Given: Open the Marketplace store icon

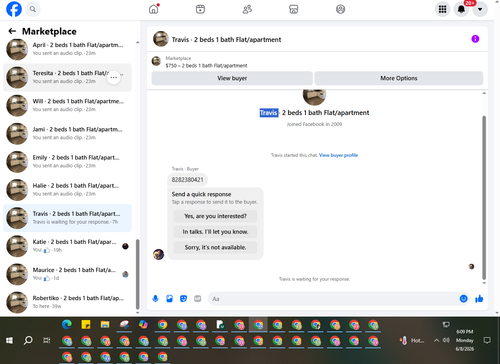Looking at the screenshot, I should click(294, 9).
